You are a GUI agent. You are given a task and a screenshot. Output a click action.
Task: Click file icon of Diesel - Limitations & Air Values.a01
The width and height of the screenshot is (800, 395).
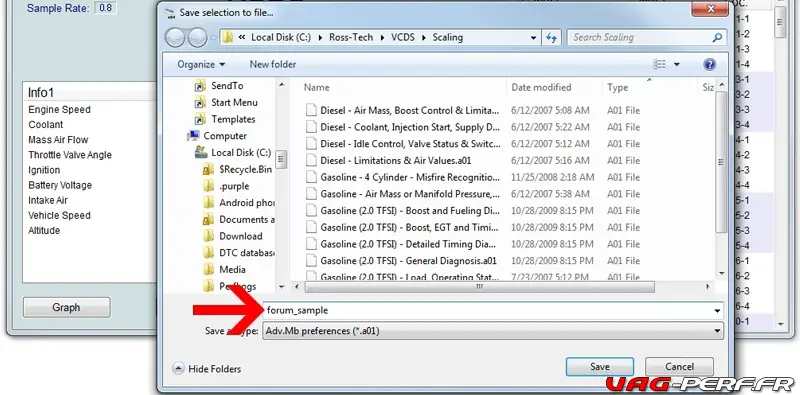311,161
